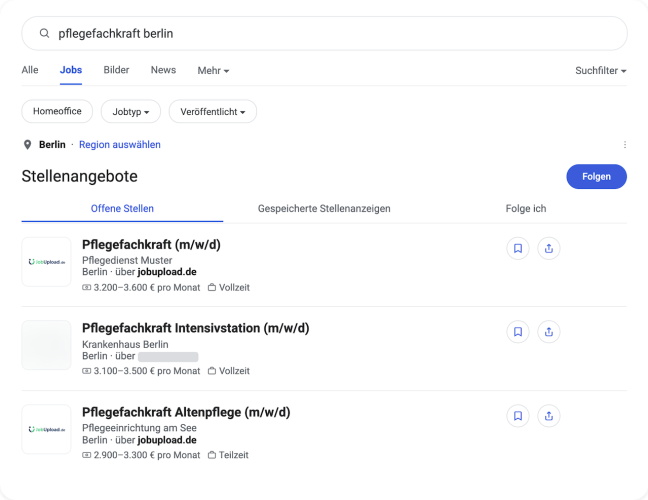The image size is (648, 500).
Task: Switch to the Alle tab
Action: pyautogui.click(x=30, y=70)
